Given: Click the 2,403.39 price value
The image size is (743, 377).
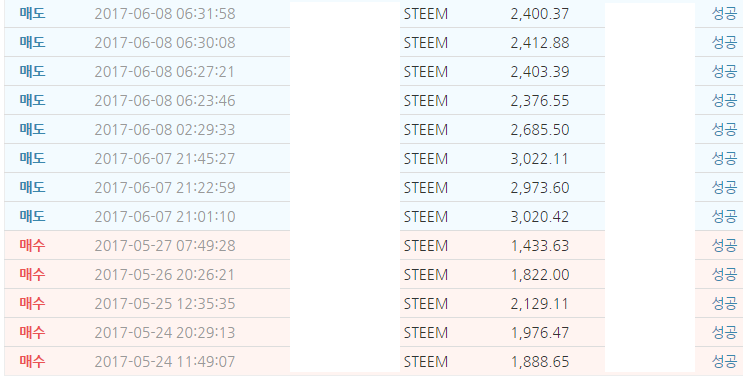Looking at the screenshot, I should click(540, 72).
